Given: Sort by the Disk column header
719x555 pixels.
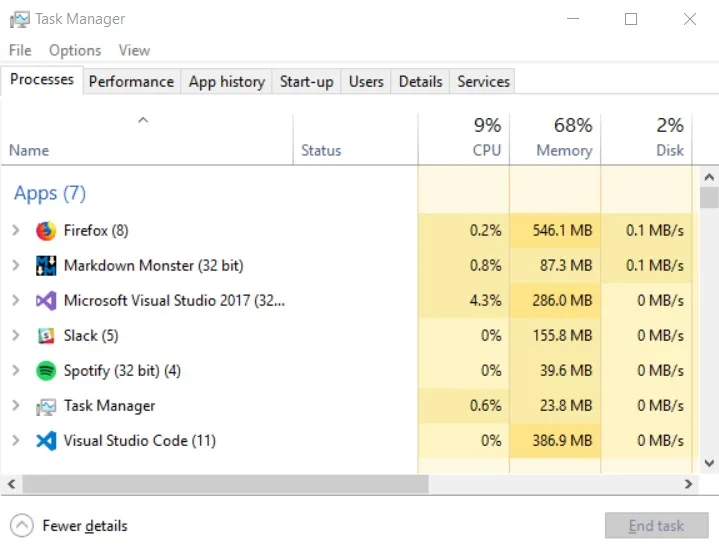Looking at the screenshot, I should tap(646, 139).
